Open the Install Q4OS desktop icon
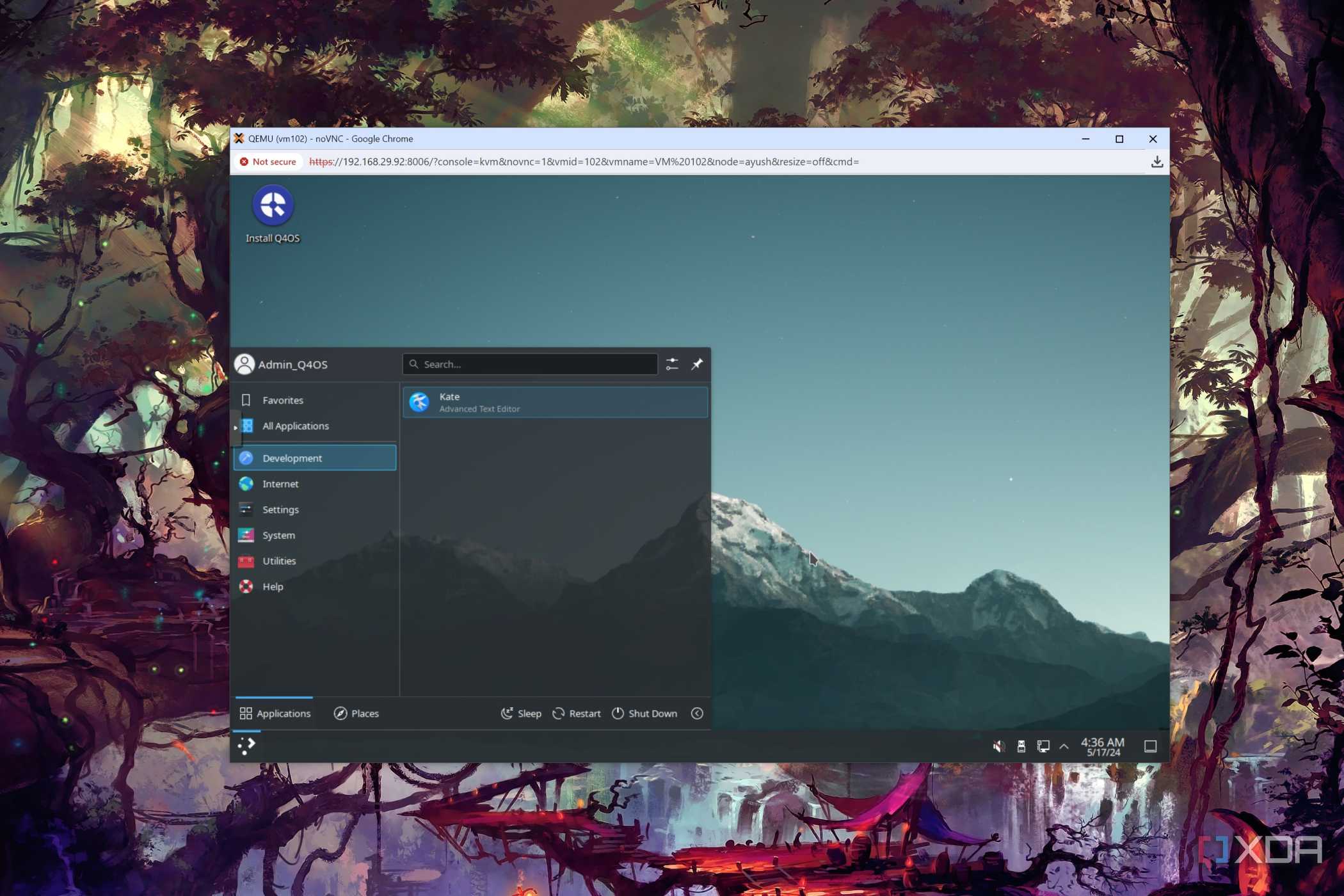 (273, 214)
